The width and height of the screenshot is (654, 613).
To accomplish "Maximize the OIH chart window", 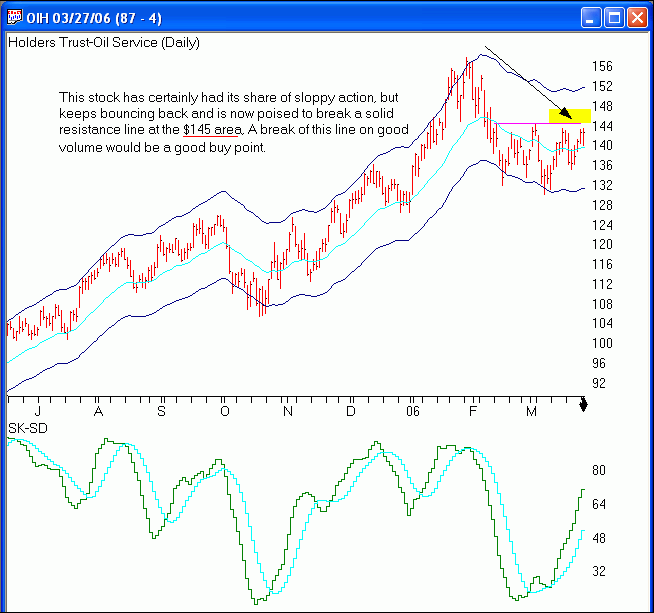I will 614,18.
